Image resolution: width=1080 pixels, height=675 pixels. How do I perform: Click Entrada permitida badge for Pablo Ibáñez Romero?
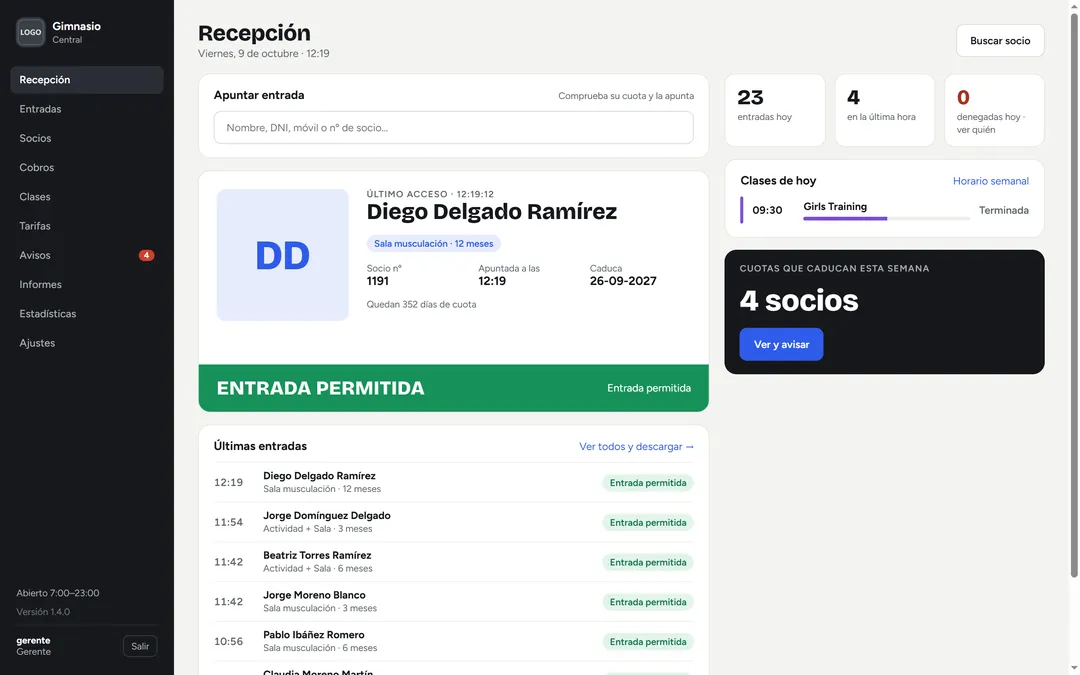click(x=647, y=642)
